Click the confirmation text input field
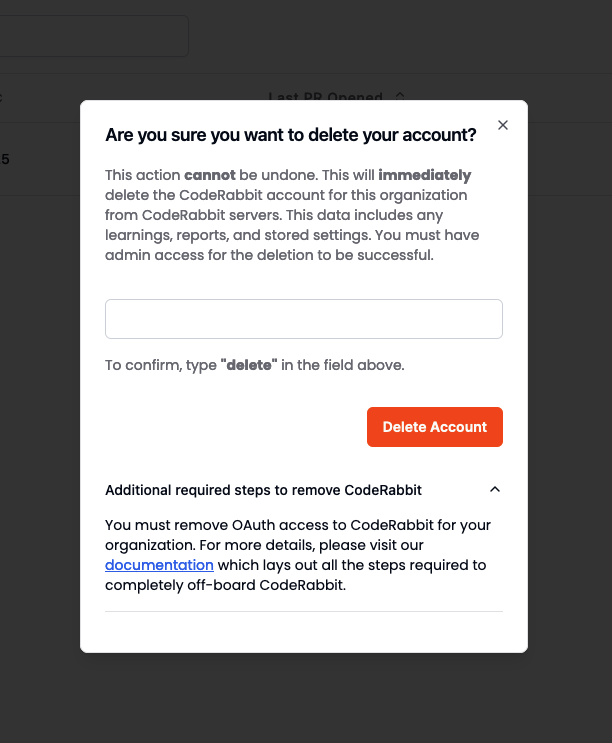Viewport: 612px width, 743px height. point(303,319)
